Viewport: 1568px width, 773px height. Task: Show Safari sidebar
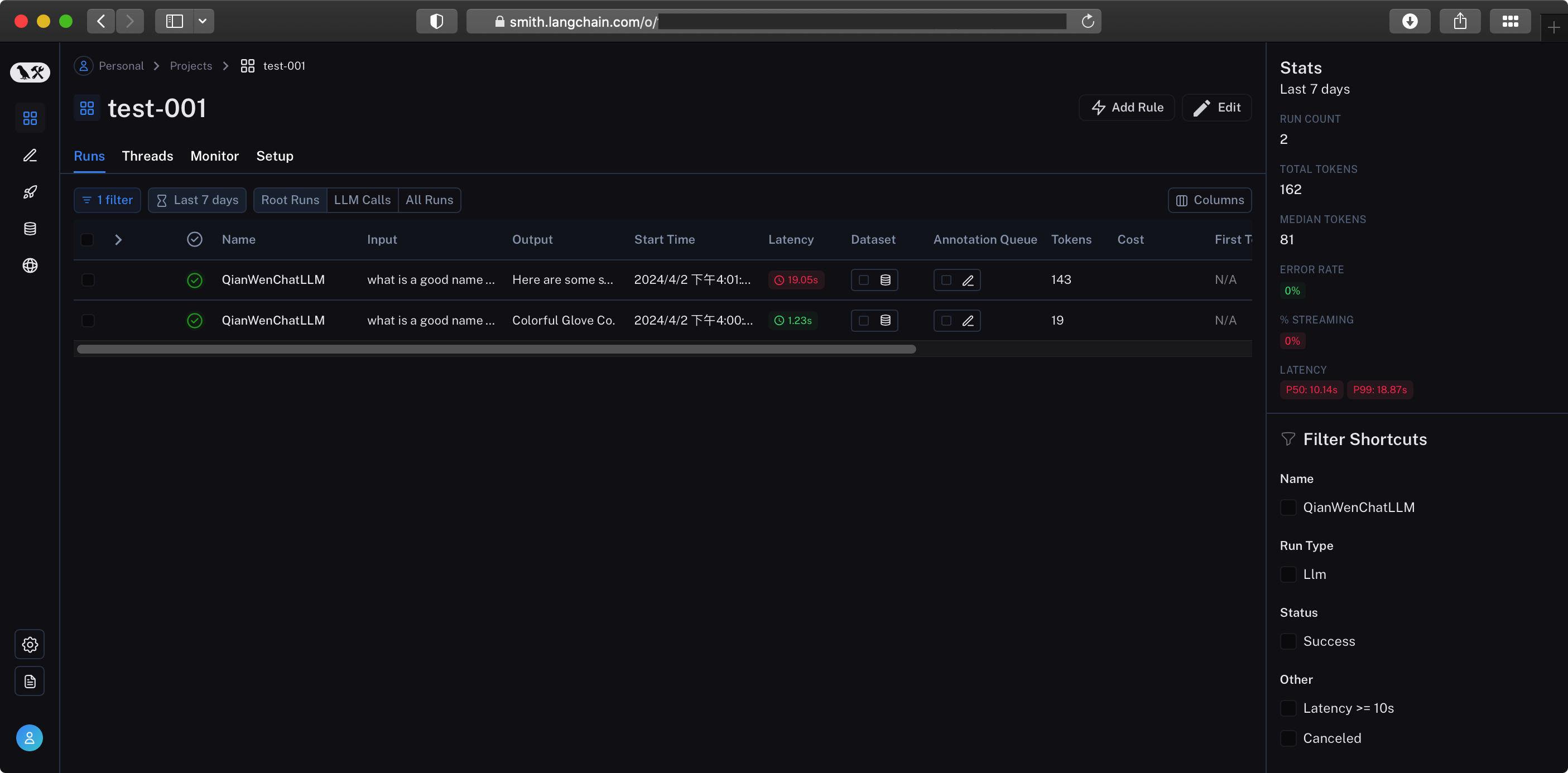click(175, 21)
